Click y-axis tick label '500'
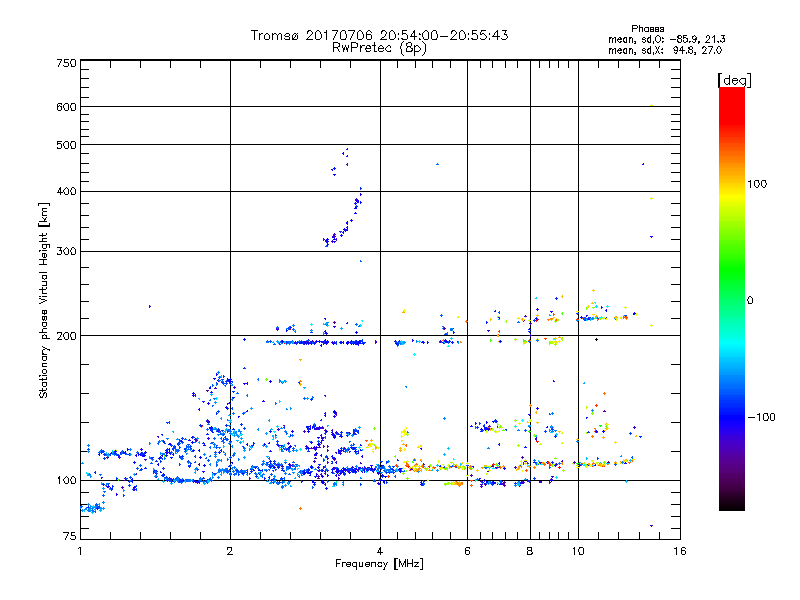Image resolution: width=800 pixels, height=600 pixels. pyautogui.click(x=66, y=145)
